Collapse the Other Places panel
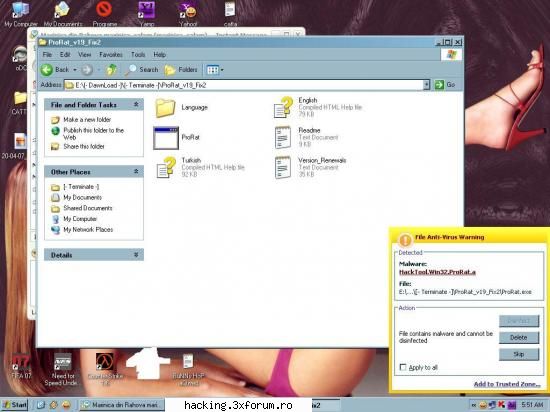The image size is (550, 412). point(136,171)
